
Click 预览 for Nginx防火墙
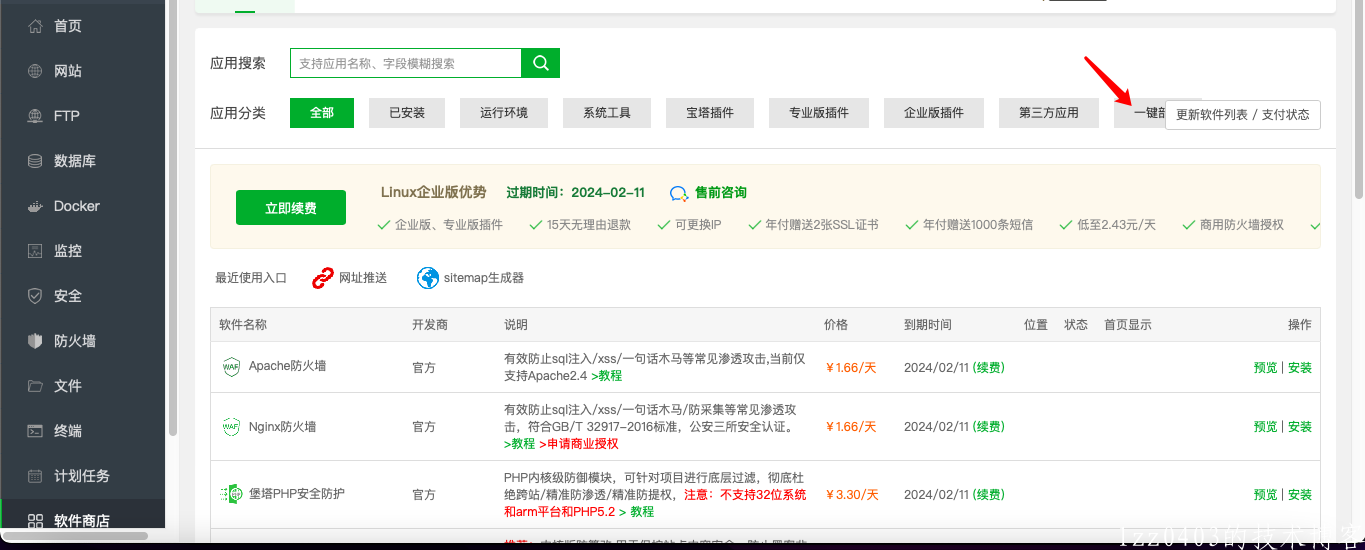[x=1265, y=426]
